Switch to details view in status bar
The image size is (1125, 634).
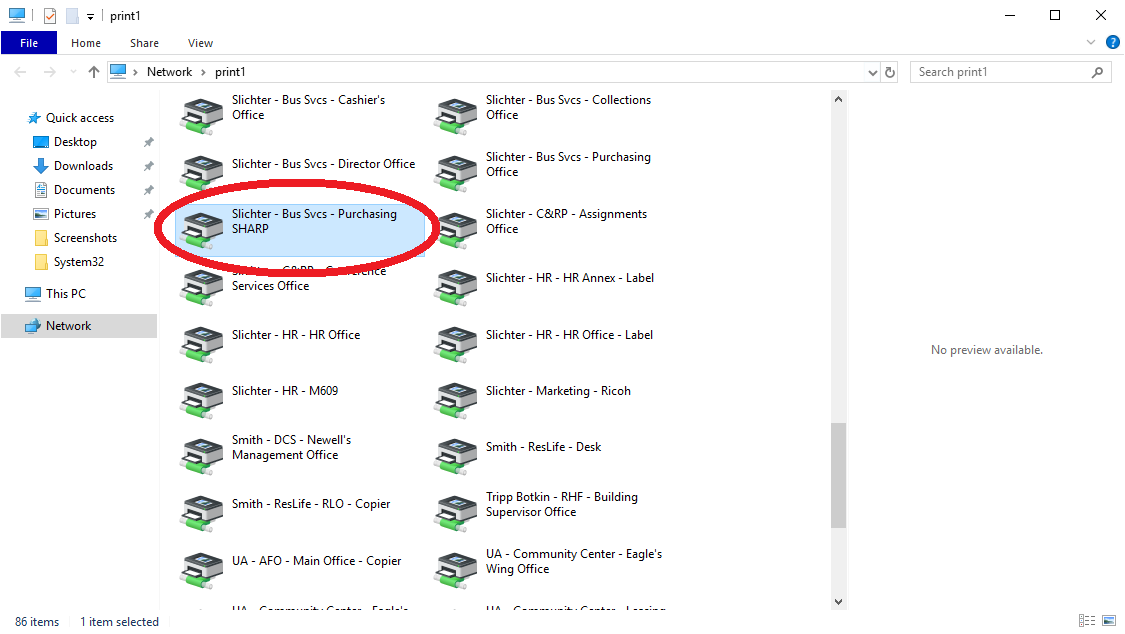1087,621
